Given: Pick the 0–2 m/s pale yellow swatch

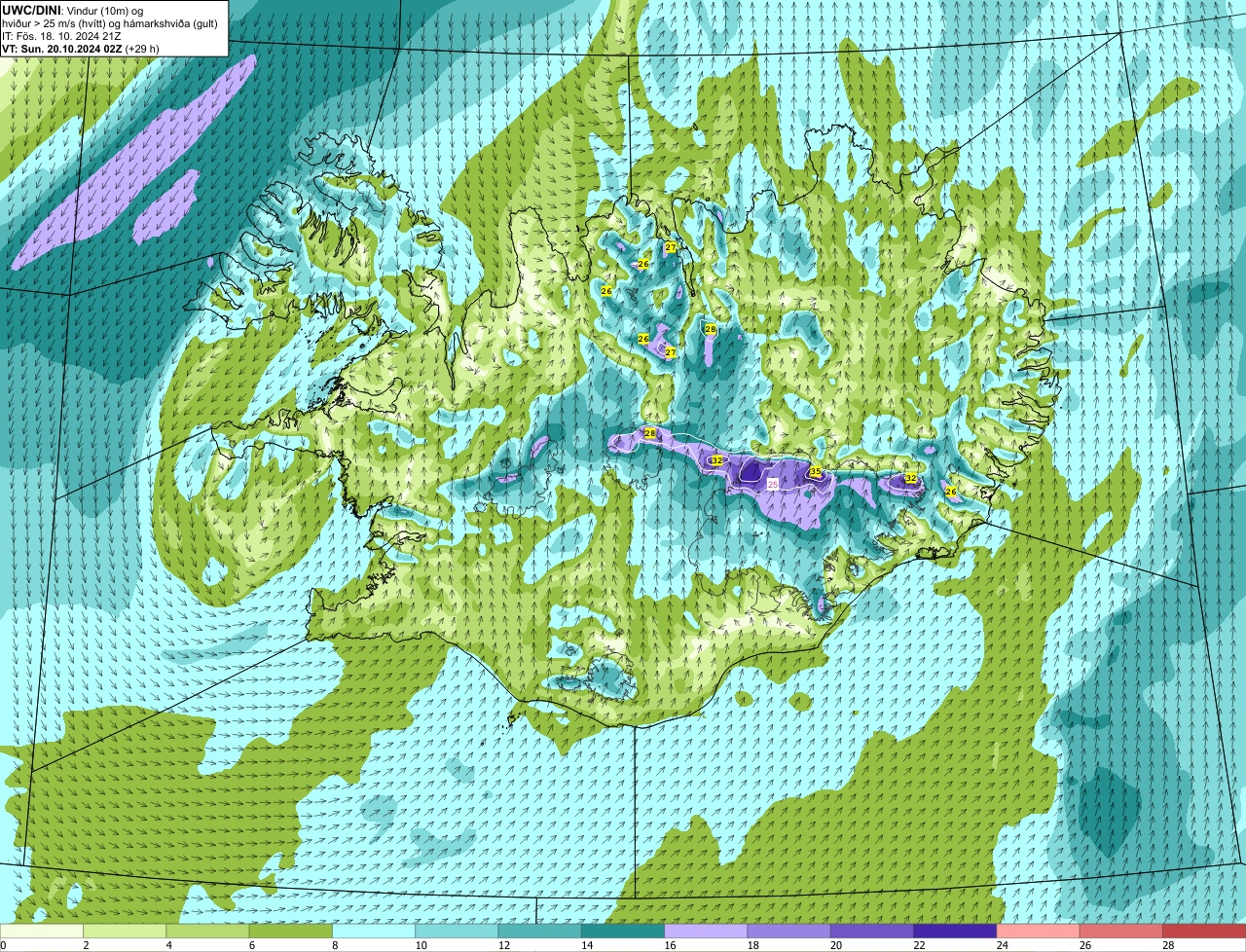Looking at the screenshot, I should pos(42,931).
